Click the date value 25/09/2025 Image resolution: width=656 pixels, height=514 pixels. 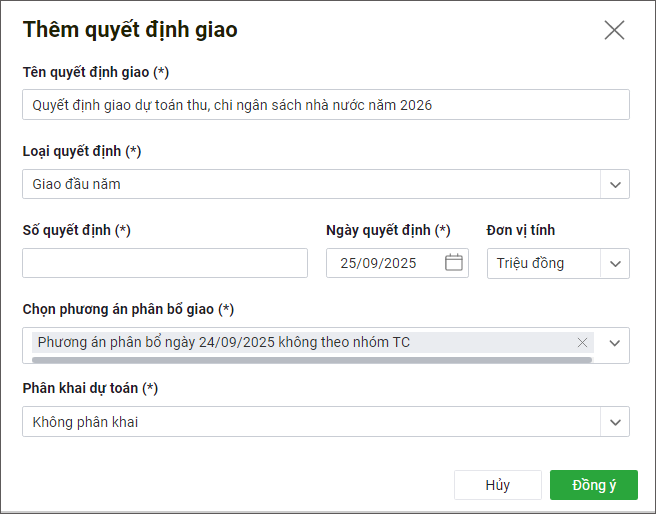[x=378, y=263]
